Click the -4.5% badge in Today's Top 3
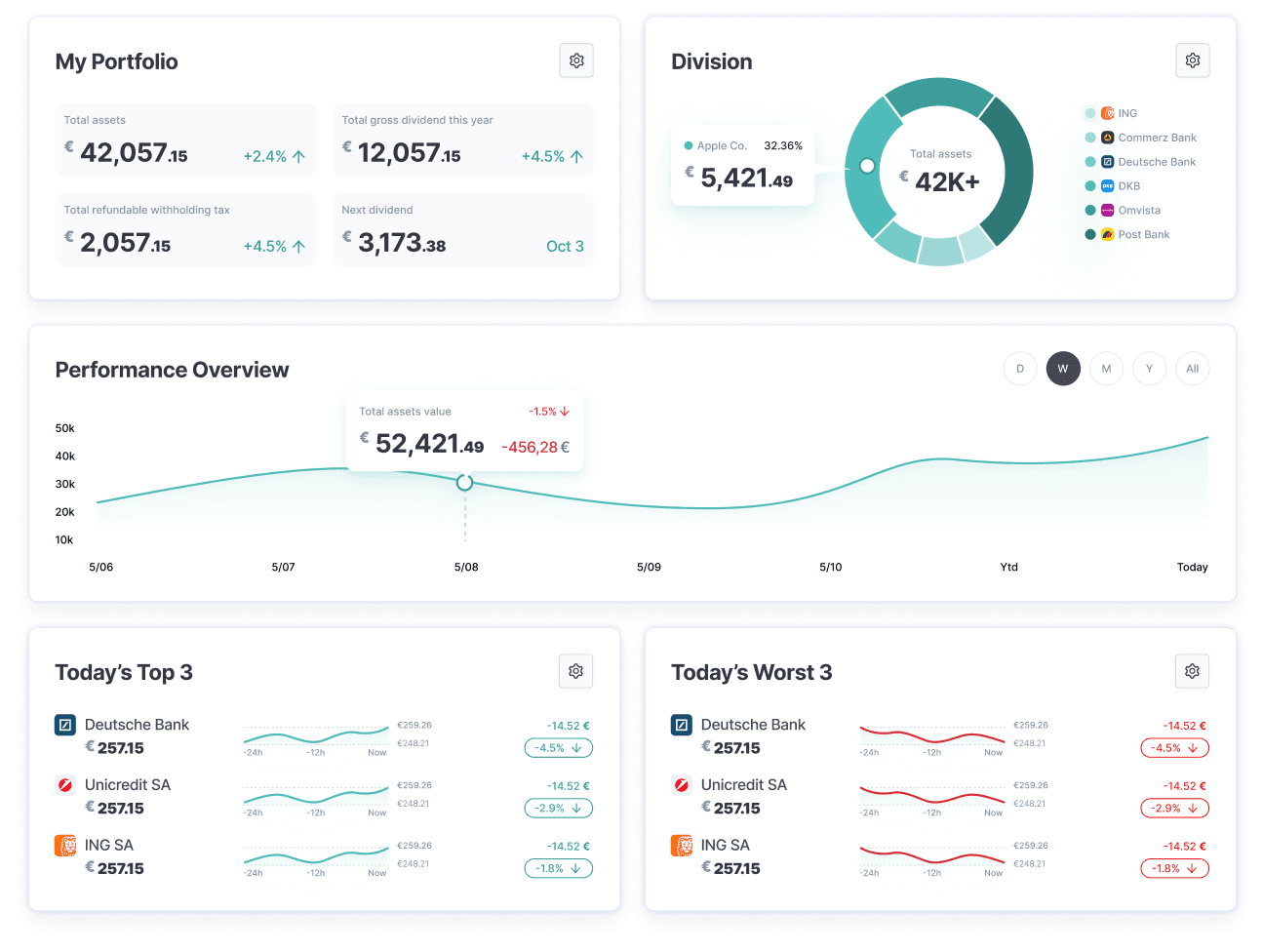 tap(558, 748)
